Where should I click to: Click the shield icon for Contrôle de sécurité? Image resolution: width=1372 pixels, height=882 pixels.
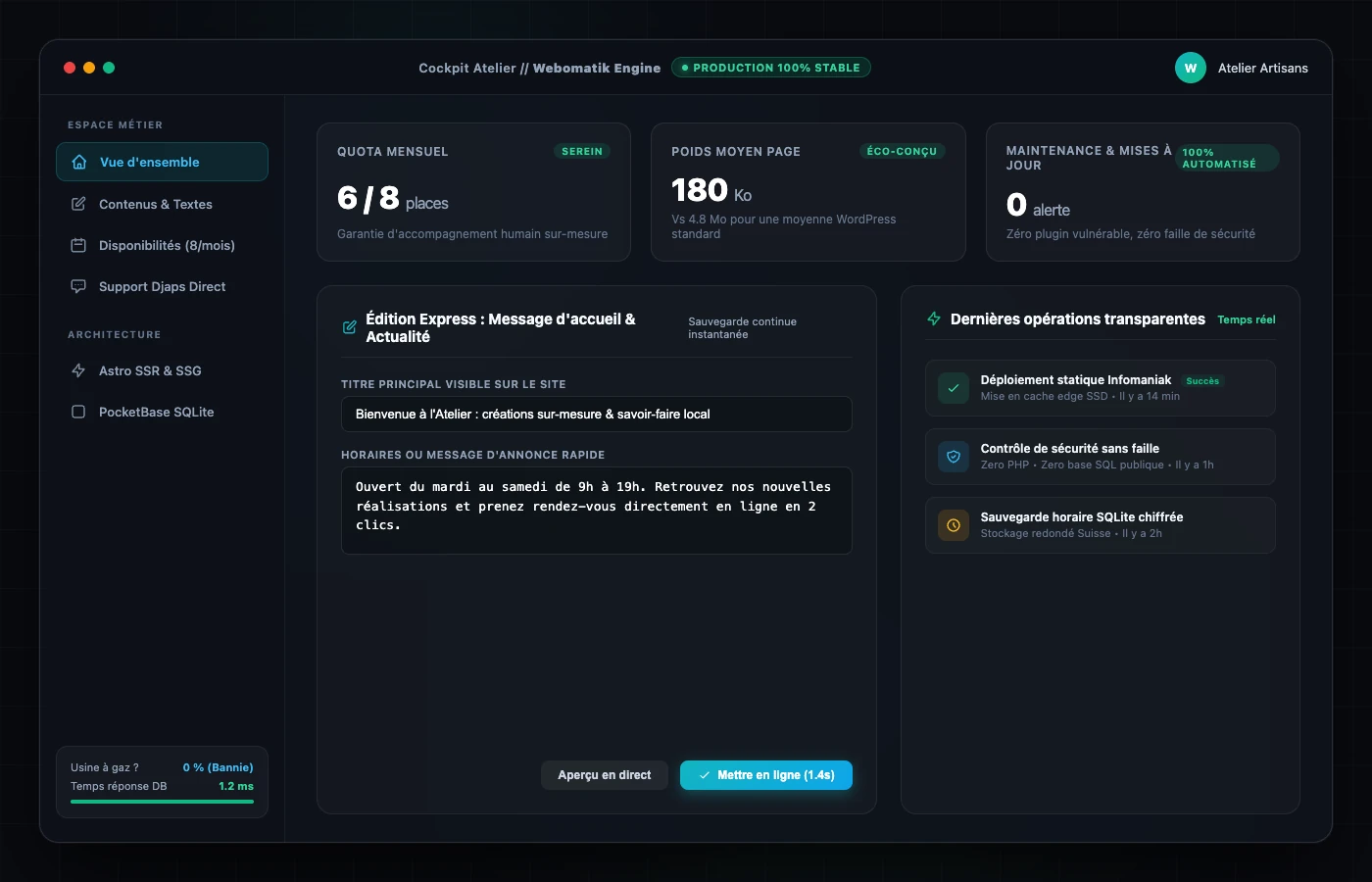click(x=954, y=457)
